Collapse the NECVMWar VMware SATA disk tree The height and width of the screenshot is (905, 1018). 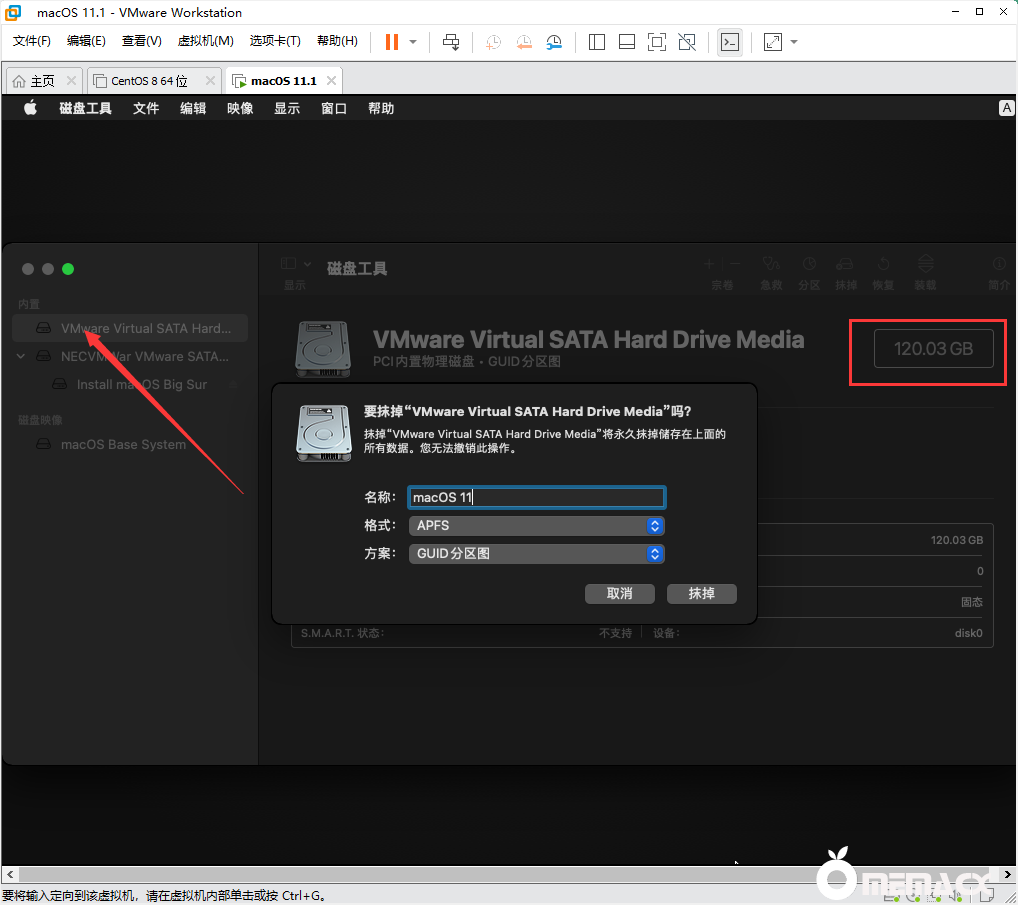pos(22,356)
